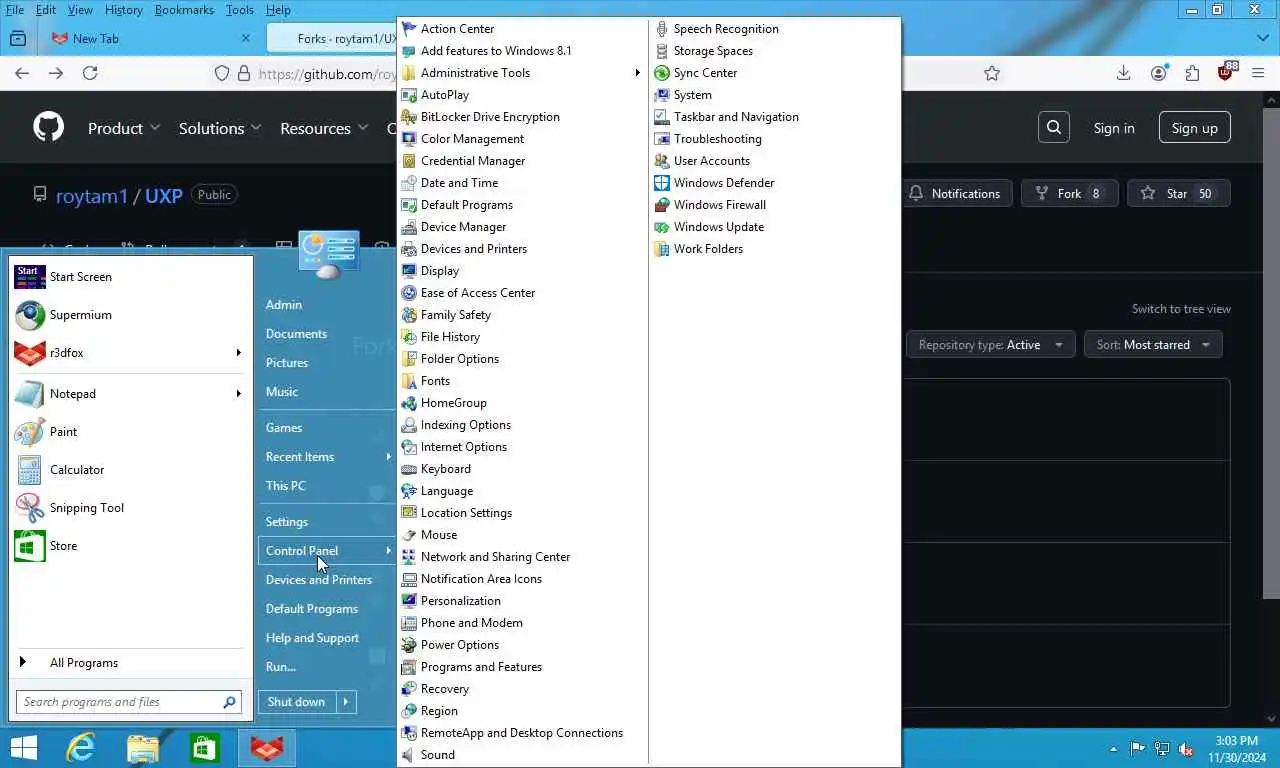This screenshot has width=1280, height=768.
Task: Fork the UXP repository
Action: coord(1070,194)
